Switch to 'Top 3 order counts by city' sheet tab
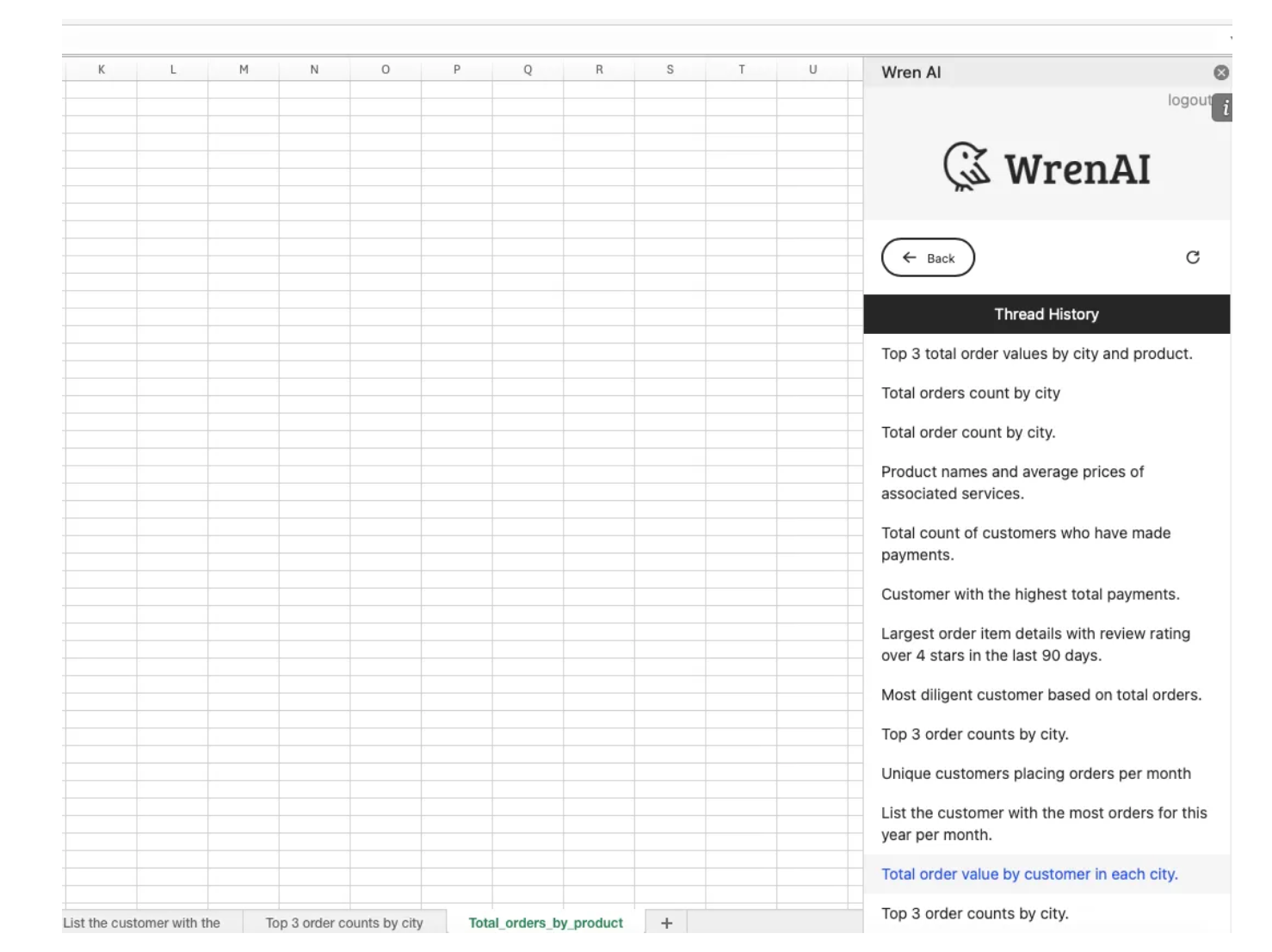Viewport: 1272px width, 952px height. tap(344, 923)
